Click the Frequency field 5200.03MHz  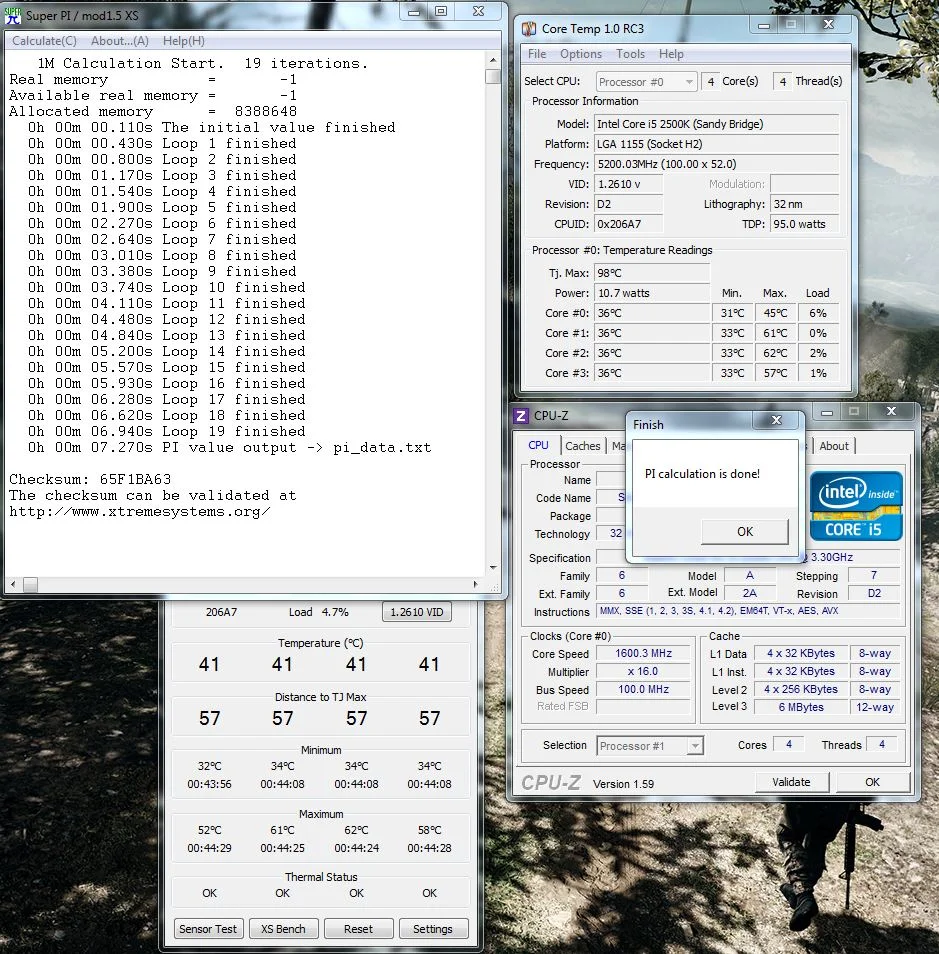click(716, 164)
